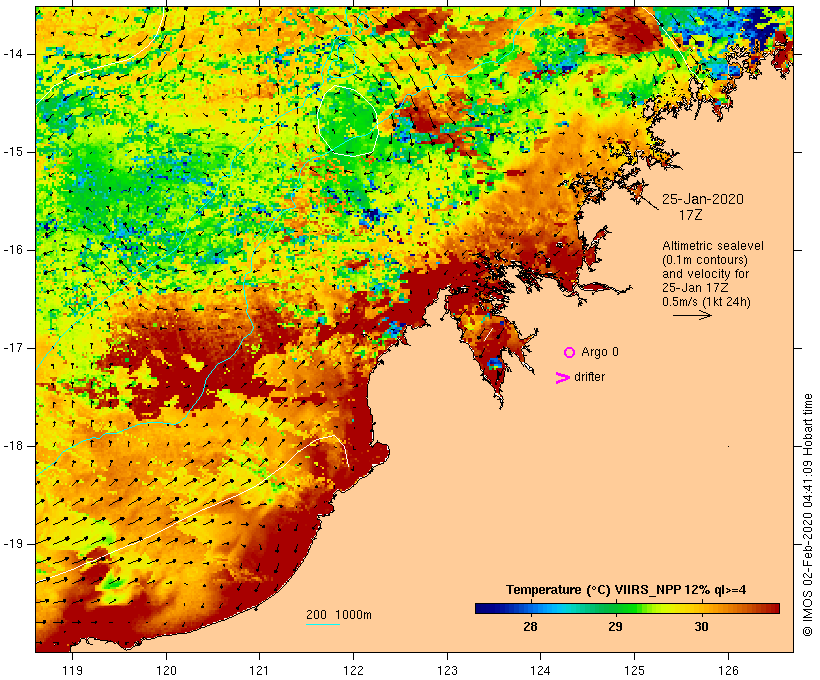Image resolution: width=820 pixels, height=680 pixels.
Task: Click the latitude label -16
Action: pyautogui.click(x=13, y=250)
